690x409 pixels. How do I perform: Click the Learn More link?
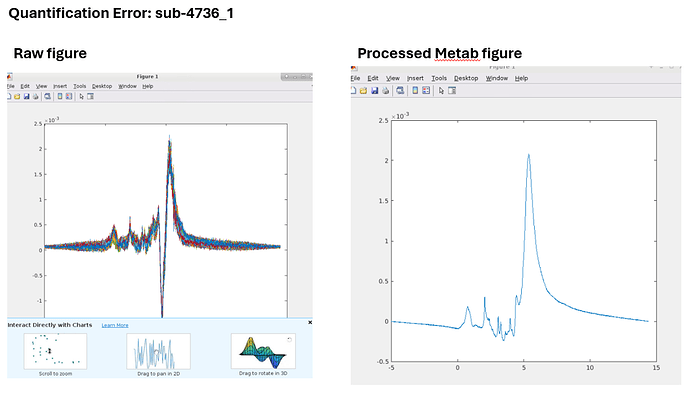[x=114, y=325]
